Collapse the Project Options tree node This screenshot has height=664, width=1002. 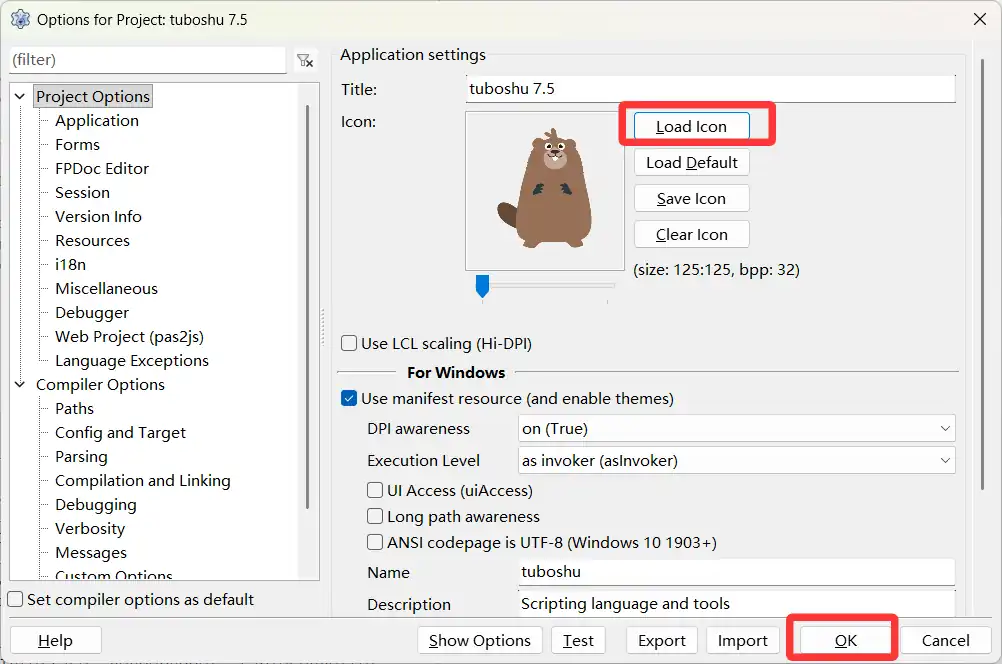20,97
